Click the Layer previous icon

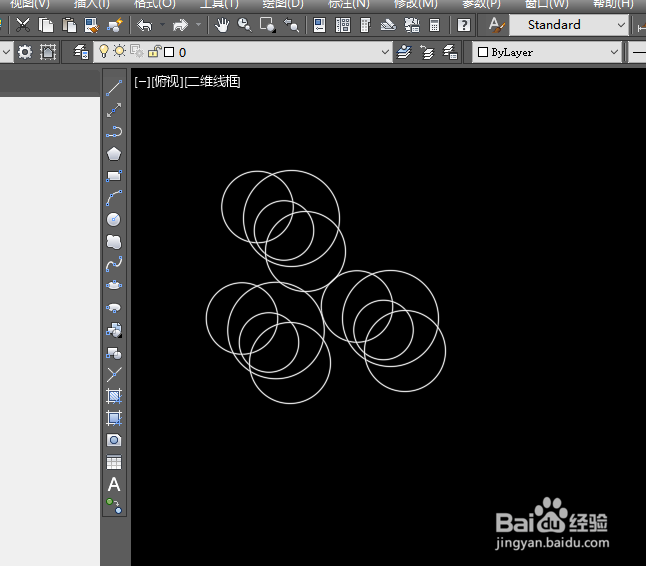pos(427,52)
